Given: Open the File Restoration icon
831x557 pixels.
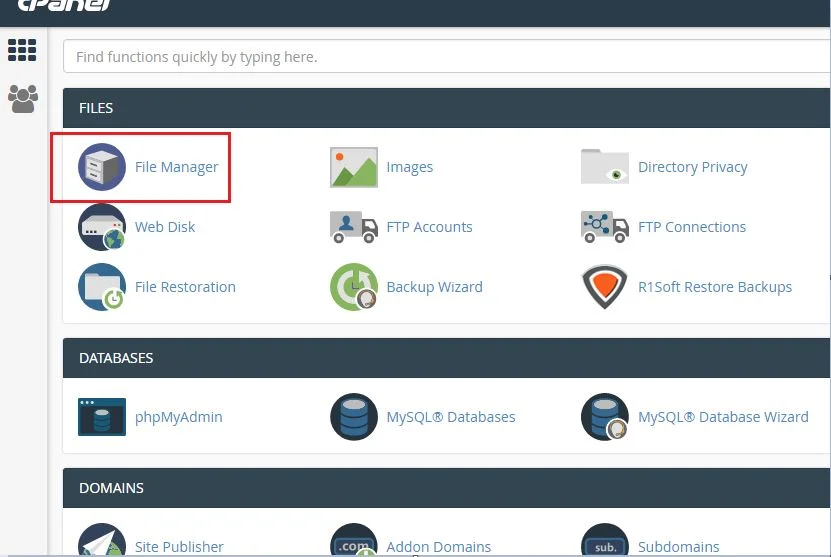Looking at the screenshot, I should point(102,287).
